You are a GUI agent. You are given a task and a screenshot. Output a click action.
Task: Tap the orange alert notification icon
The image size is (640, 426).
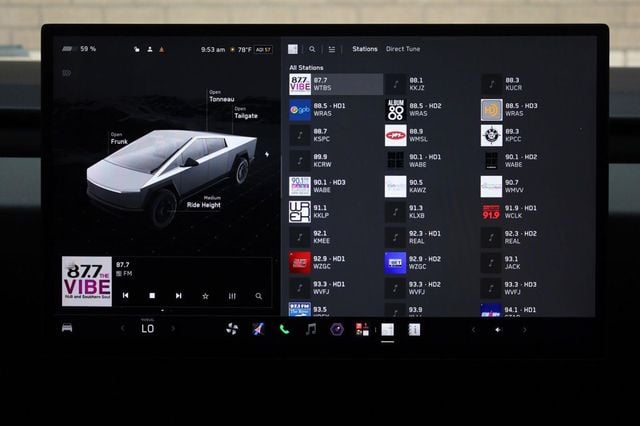(x=162, y=49)
